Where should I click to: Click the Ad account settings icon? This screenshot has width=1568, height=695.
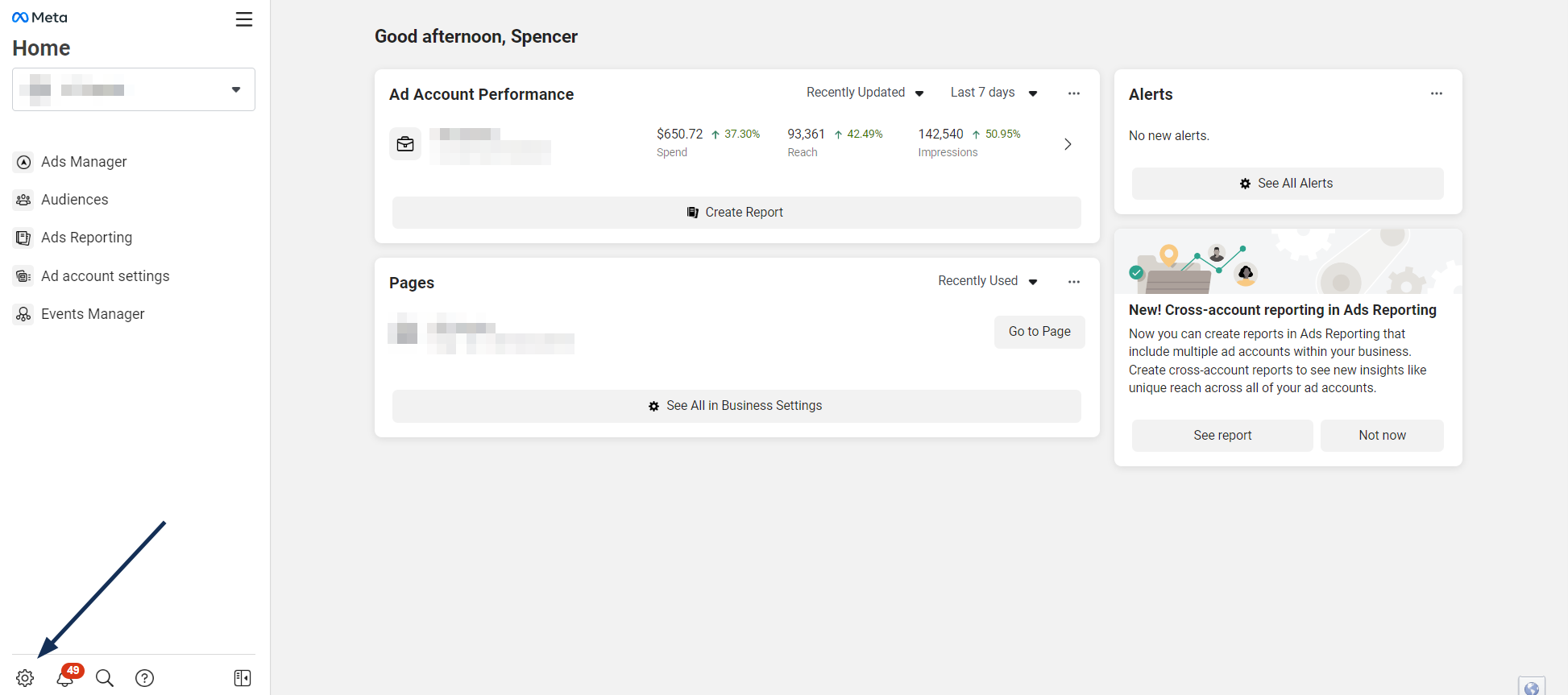click(24, 276)
